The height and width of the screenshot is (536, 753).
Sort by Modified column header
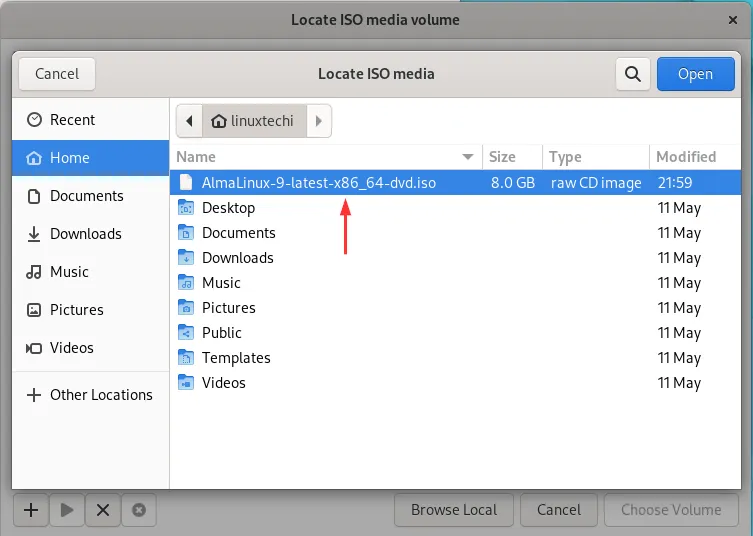coord(695,157)
